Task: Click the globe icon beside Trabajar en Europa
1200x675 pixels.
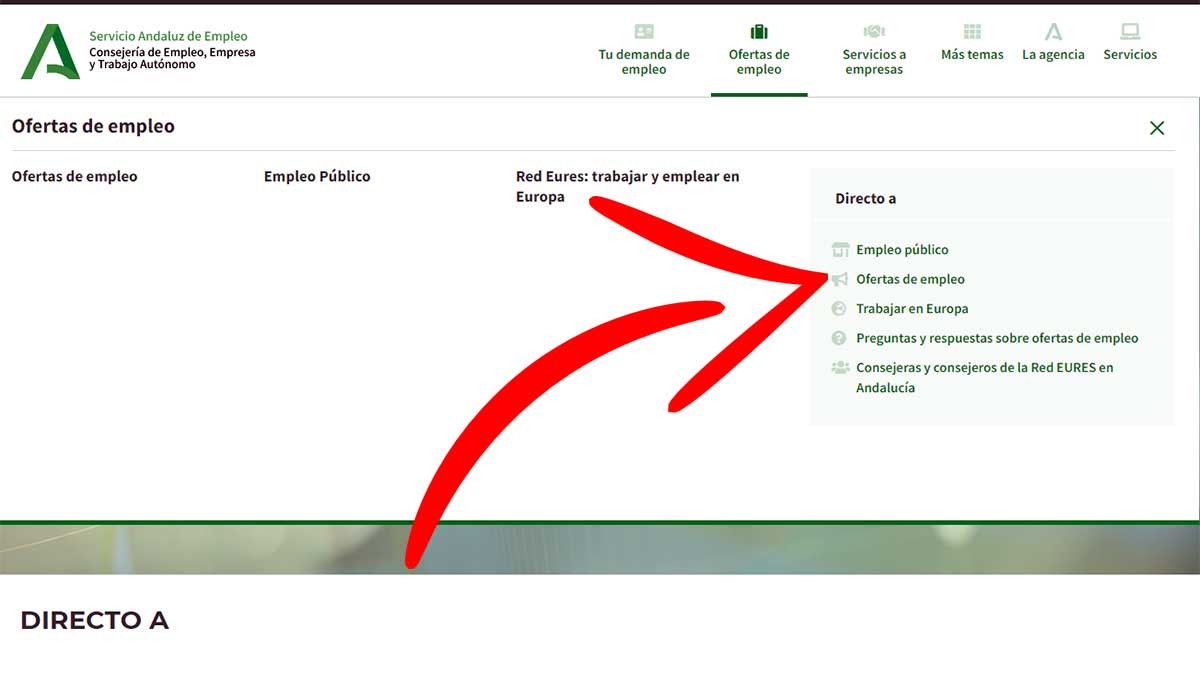Action: pyautogui.click(x=840, y=309)
